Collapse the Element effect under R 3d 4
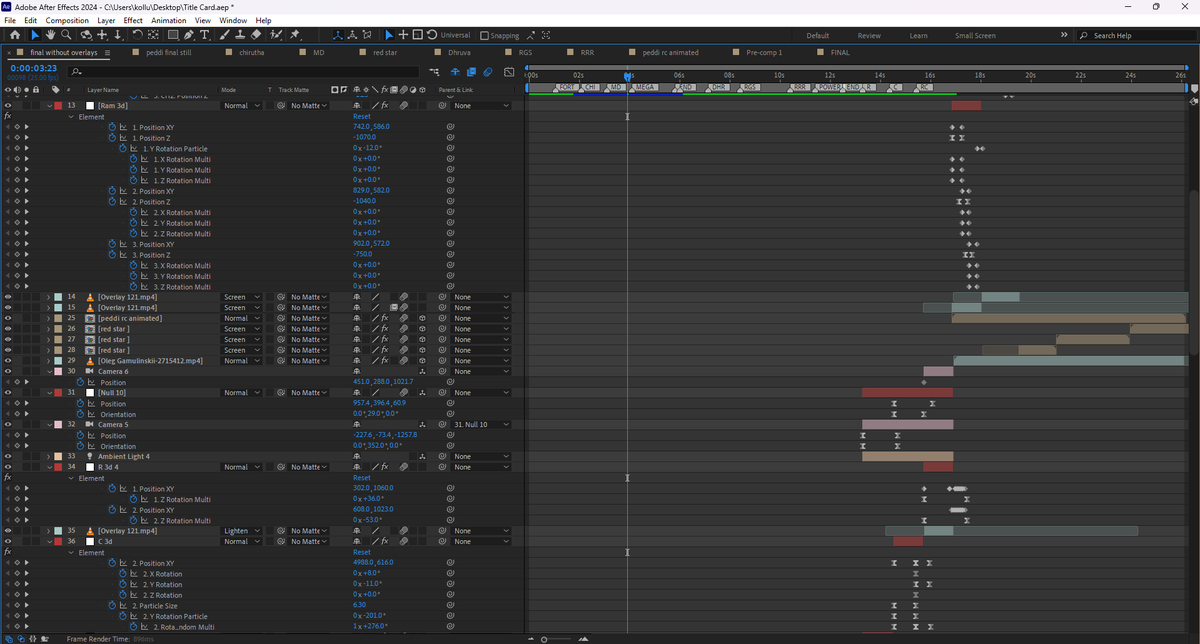The height and width of the screenshot is (644, 1200). (71, 478)
